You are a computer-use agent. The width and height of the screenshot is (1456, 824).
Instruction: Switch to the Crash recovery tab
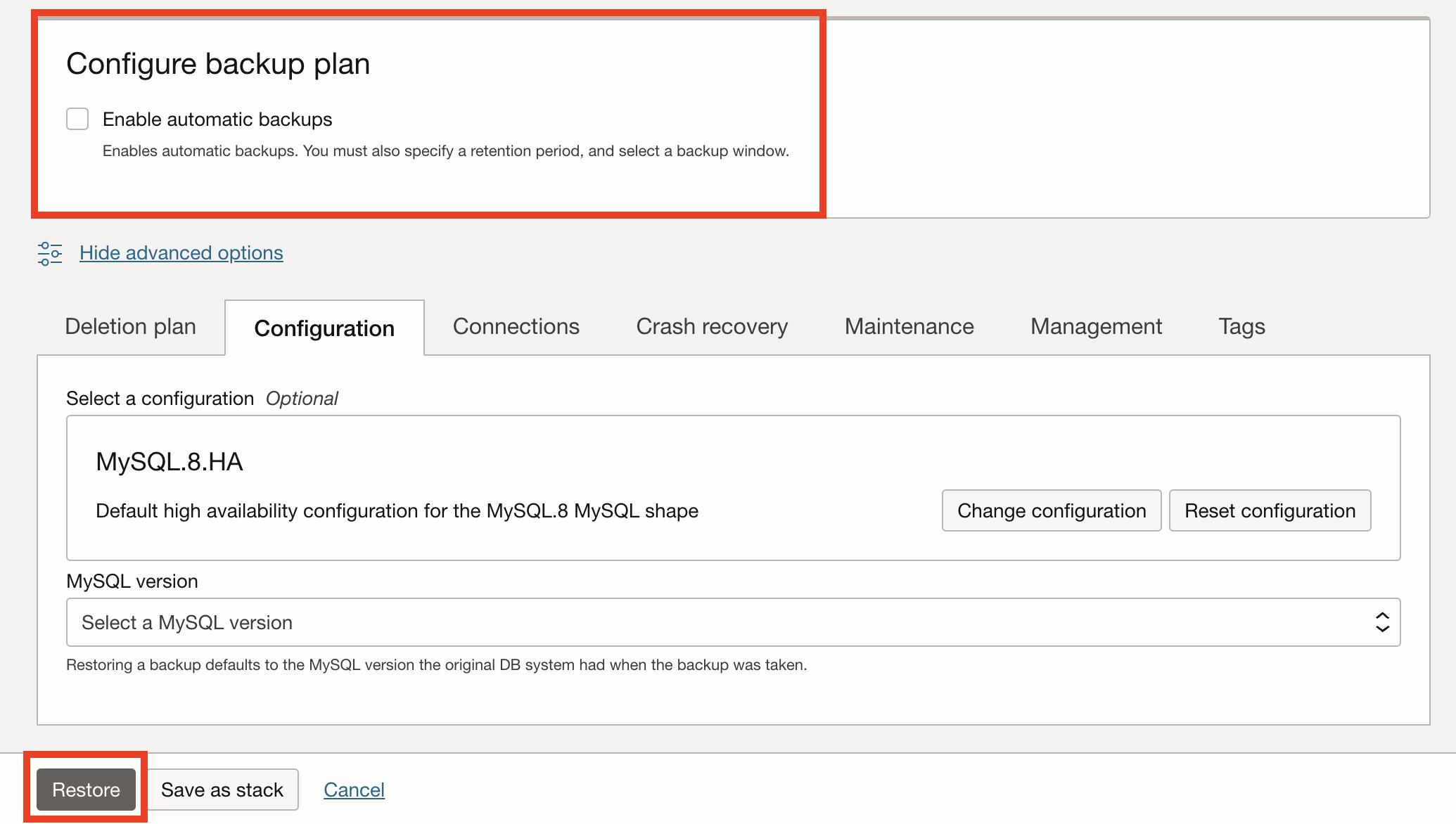coord(712,326)
